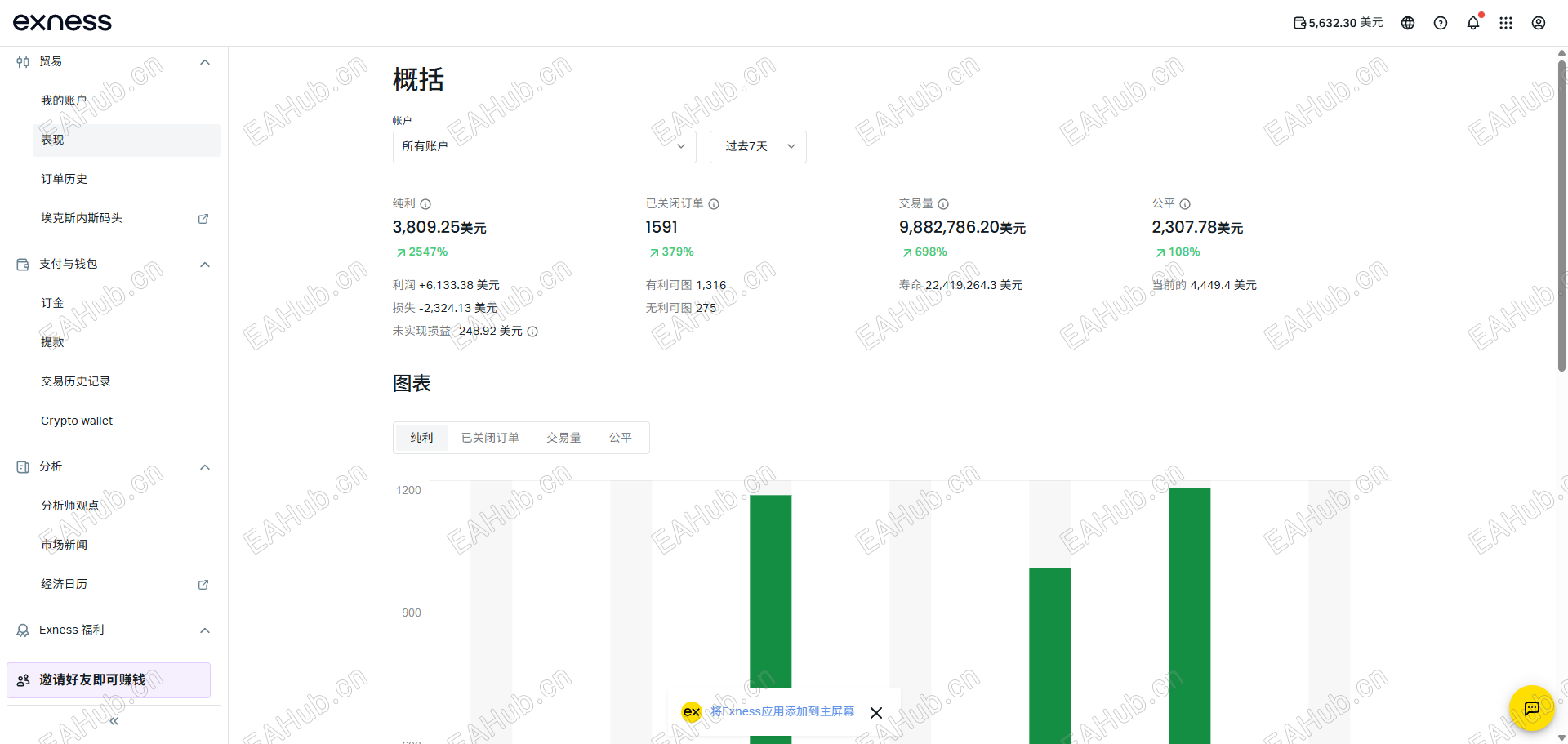1568x744 pixels.
Task: Open the language globe icon
Action: pyautogui.click(x=1407, y=23)
